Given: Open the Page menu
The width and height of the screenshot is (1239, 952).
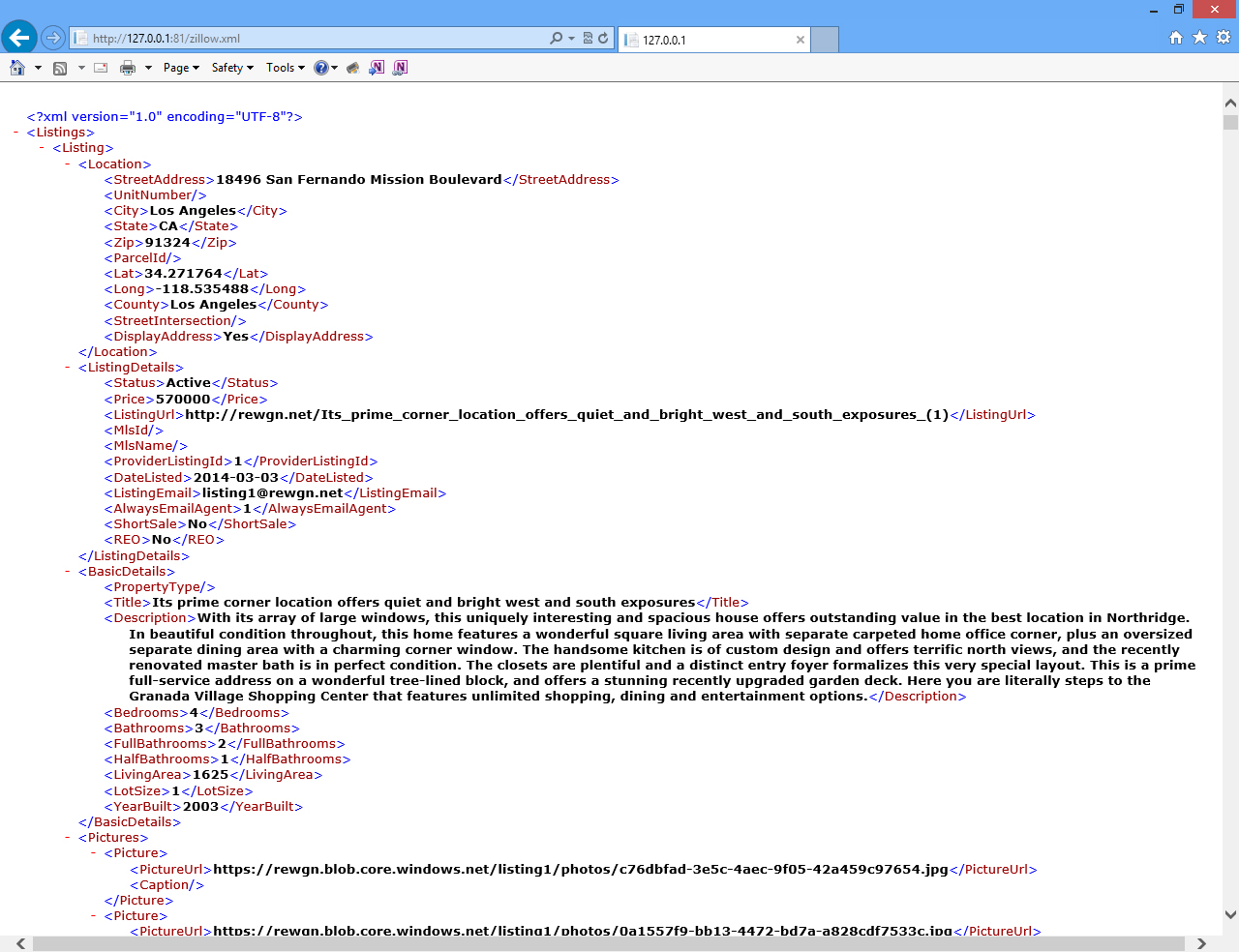Looking at the screenshot, I should tap(181, 68).
